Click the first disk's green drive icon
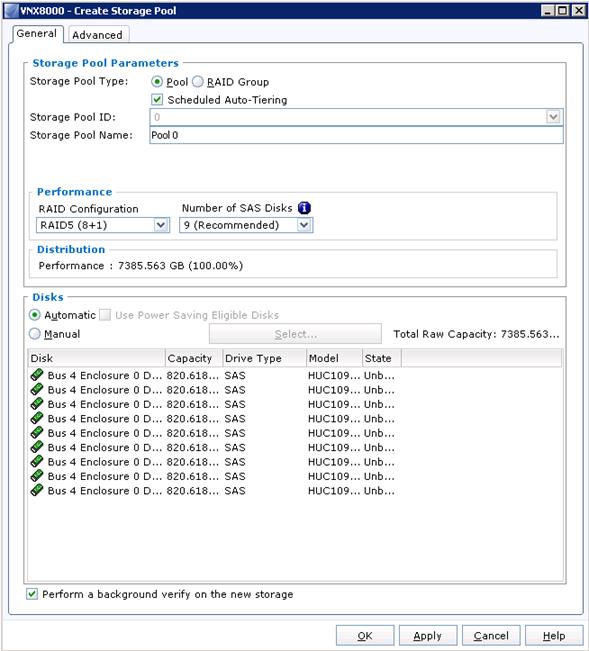Screen dimensions: 589x651 point(37,375)
